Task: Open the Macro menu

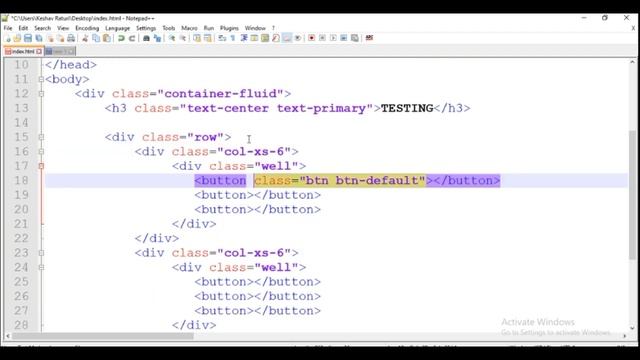Action: (189, 28)
